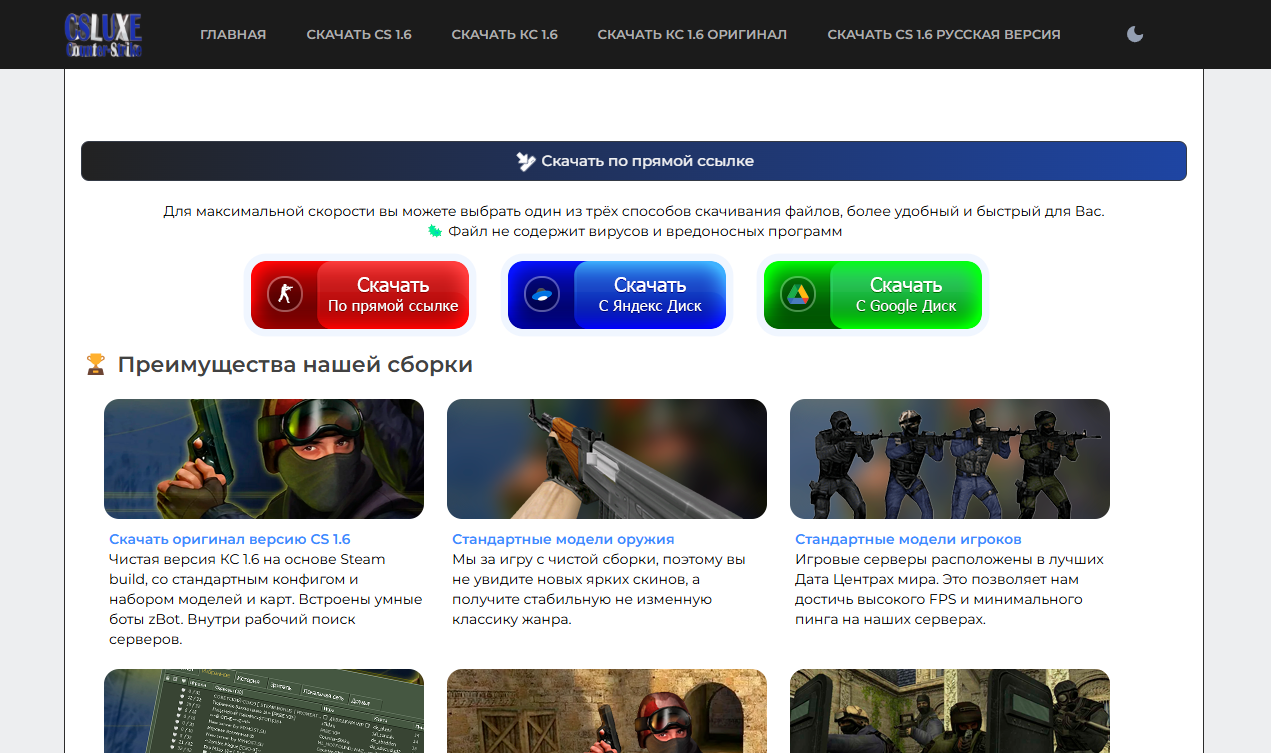The image size is (1271, 753).
Task: Go to СКАЧАТЬ CS 1.6 page
Action: pos(359,34)
